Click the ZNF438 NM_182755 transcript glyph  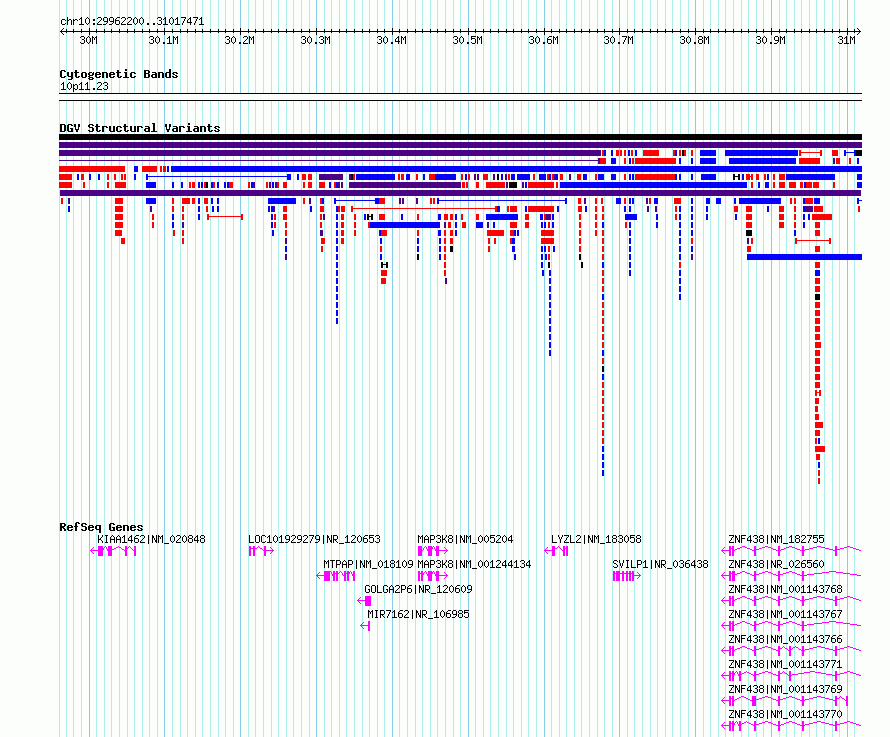coord(791,550)
